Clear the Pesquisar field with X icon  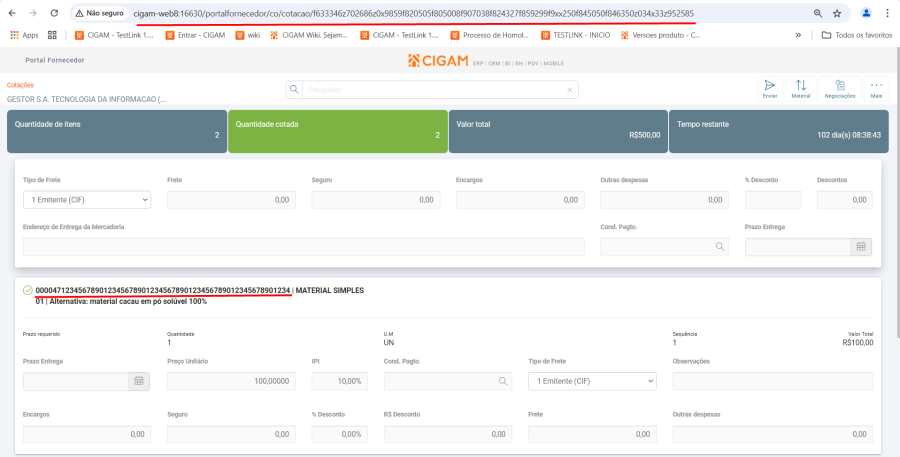tap(570, 90)
